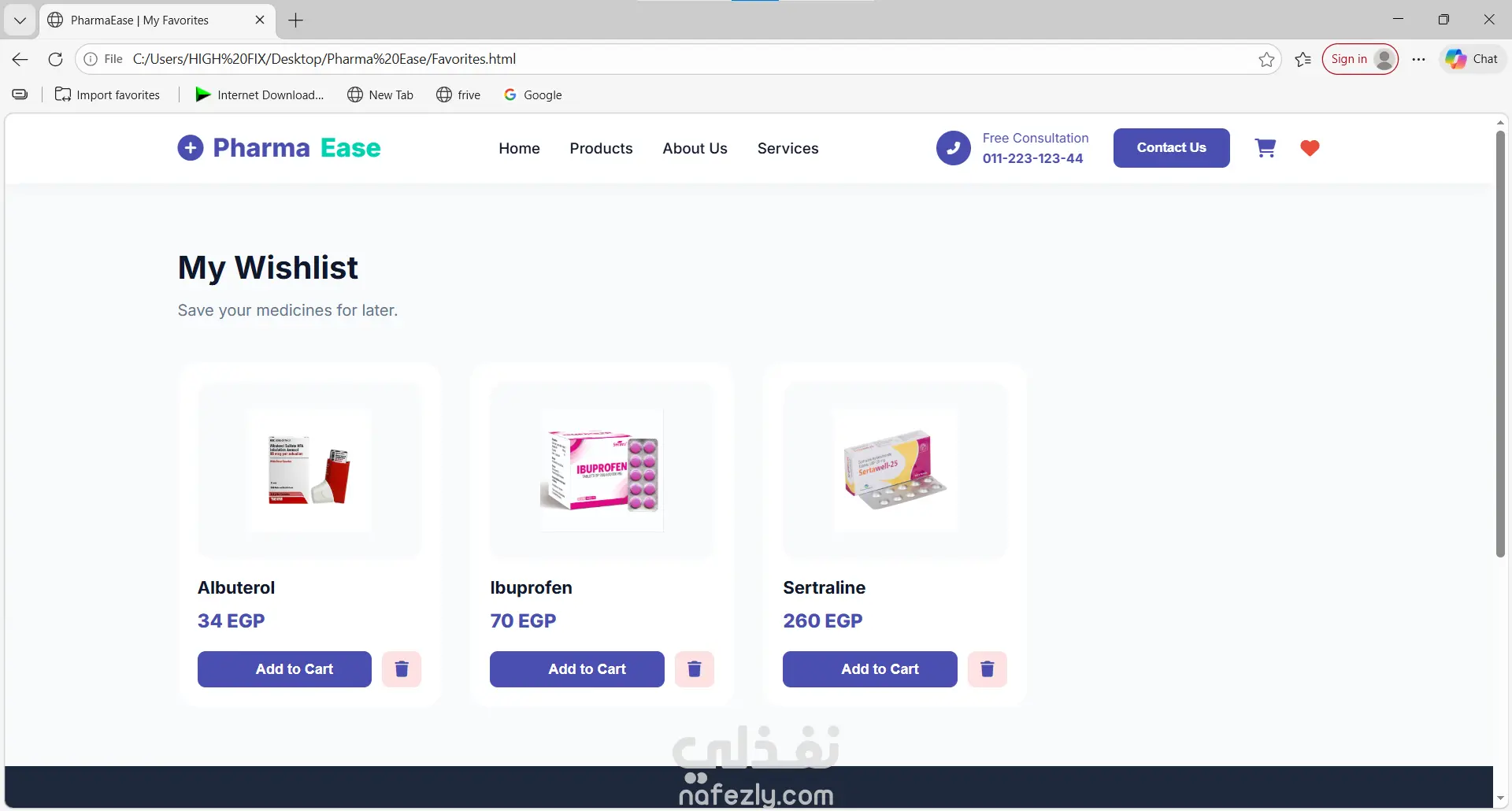Open browser settings three-dots menu

point(1418,59)
